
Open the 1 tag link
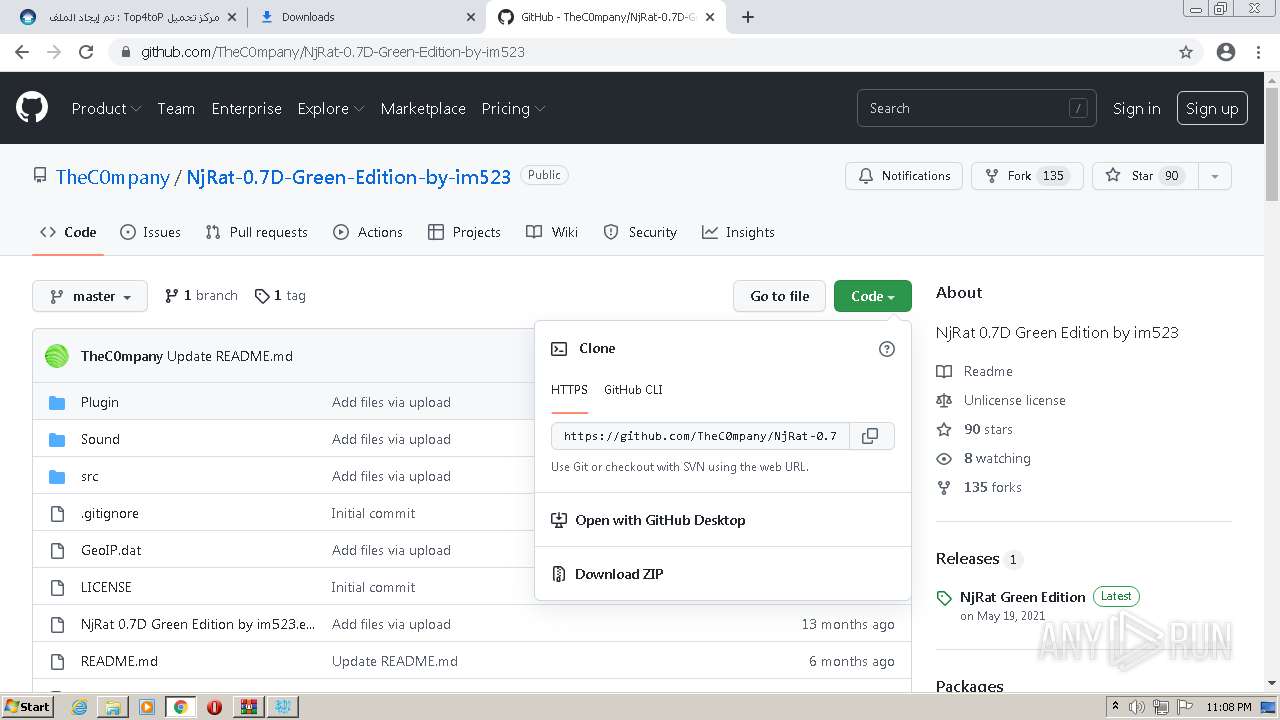pyautogui.click(x=280, y=296)
